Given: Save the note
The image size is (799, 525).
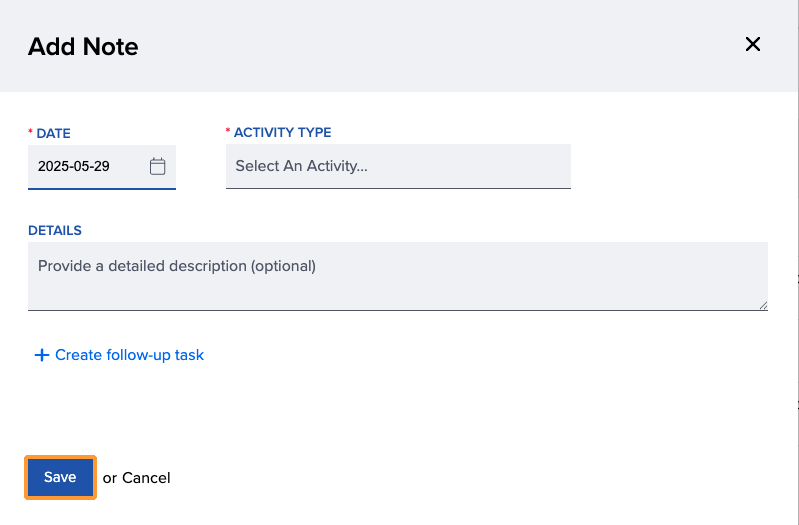Looking at the screenshot, I should [x=60, y=477].
